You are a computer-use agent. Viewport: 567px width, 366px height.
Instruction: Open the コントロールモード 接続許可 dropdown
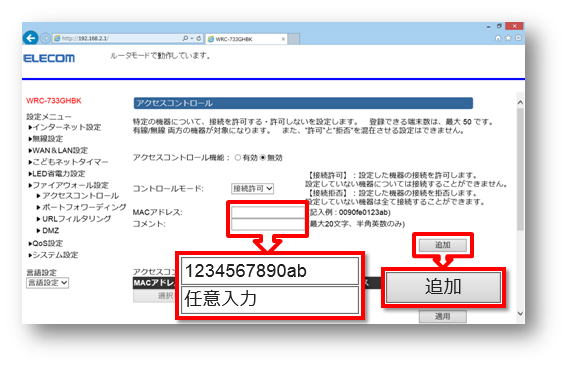pos(252,188)
